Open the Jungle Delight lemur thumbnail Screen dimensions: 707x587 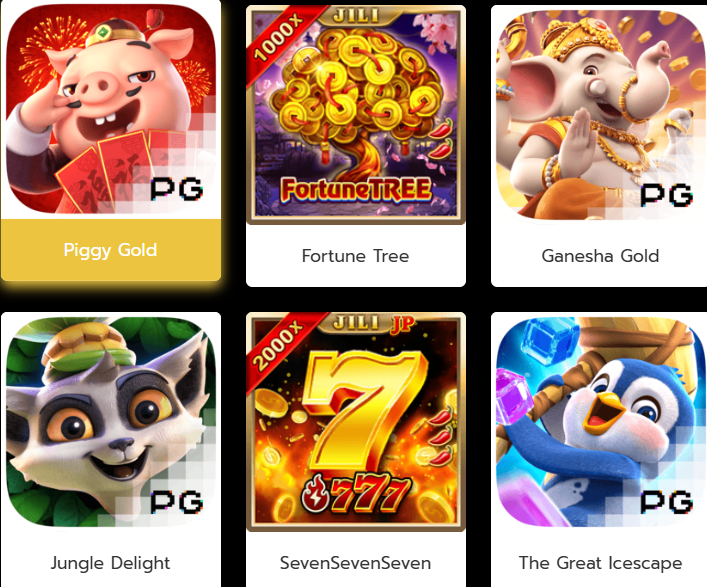coord(111,422)
